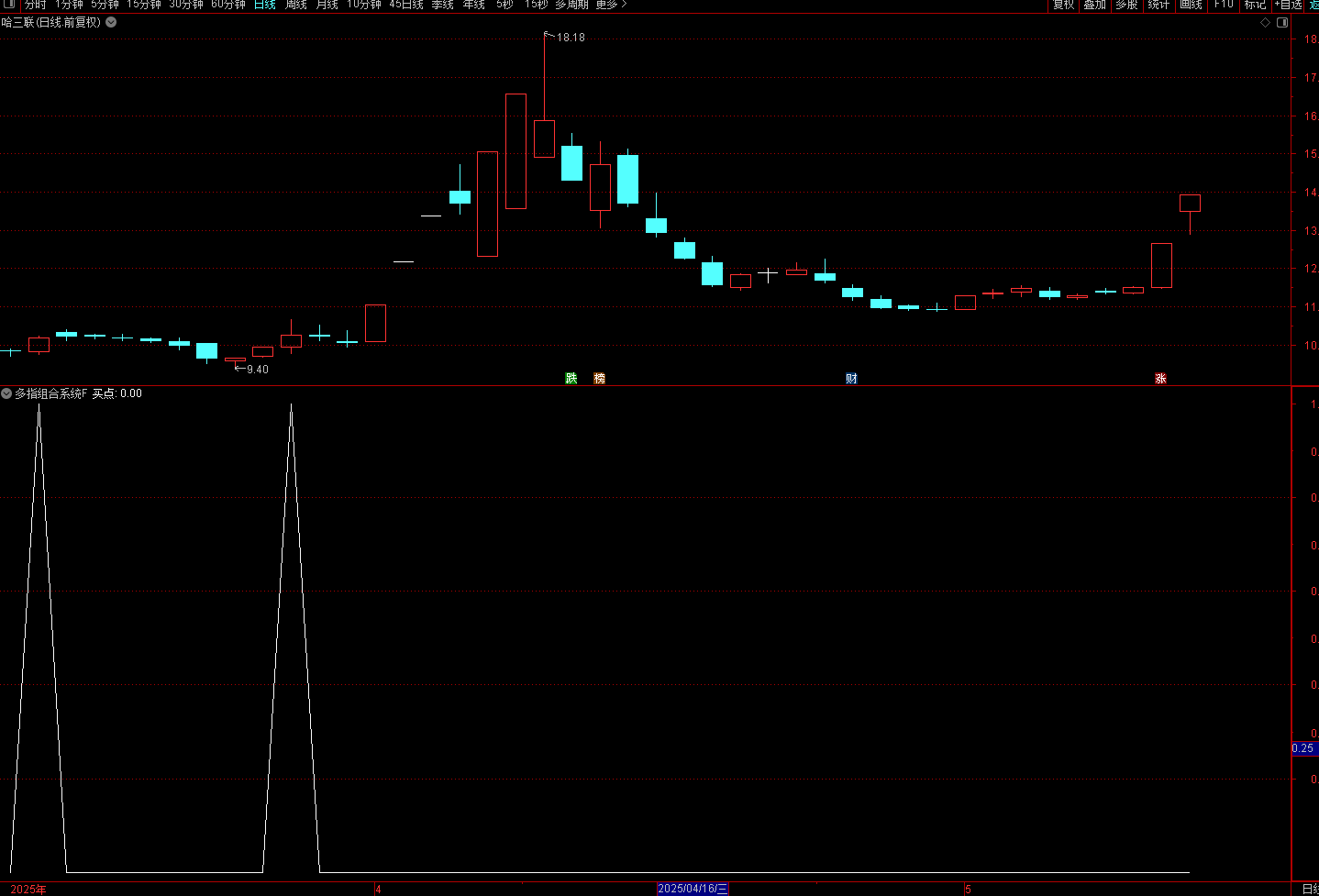Select the 30分钟 period tab
Screen dimensions: 1319x896
(186, 5)
